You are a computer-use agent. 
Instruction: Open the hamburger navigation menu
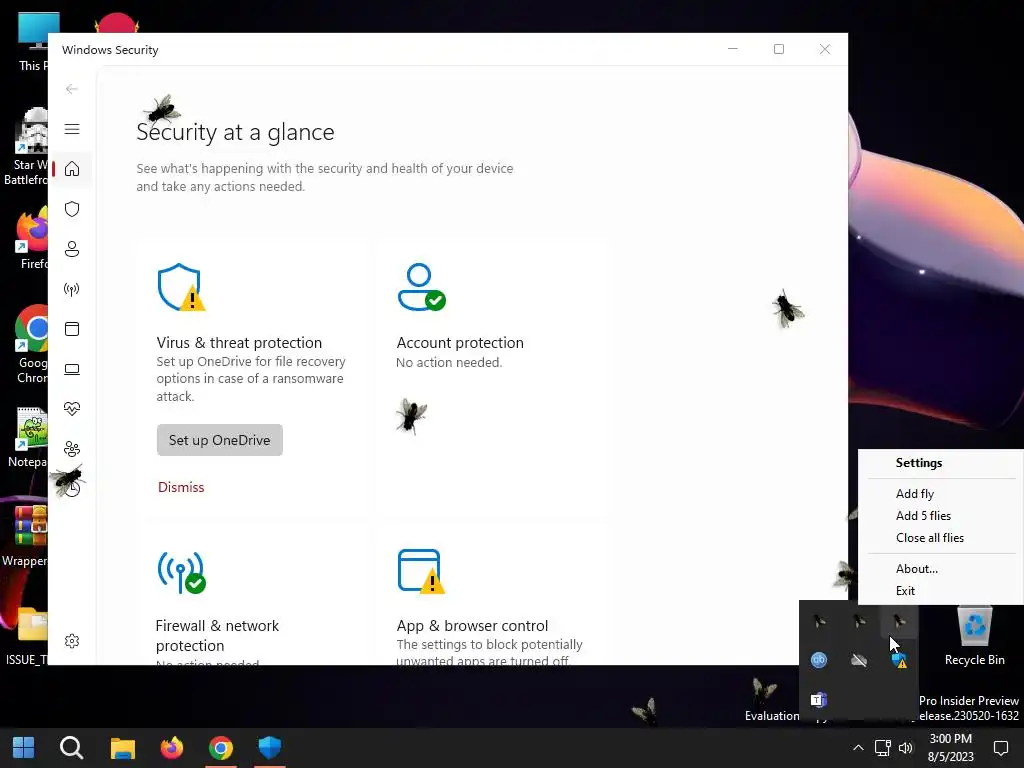72,129
